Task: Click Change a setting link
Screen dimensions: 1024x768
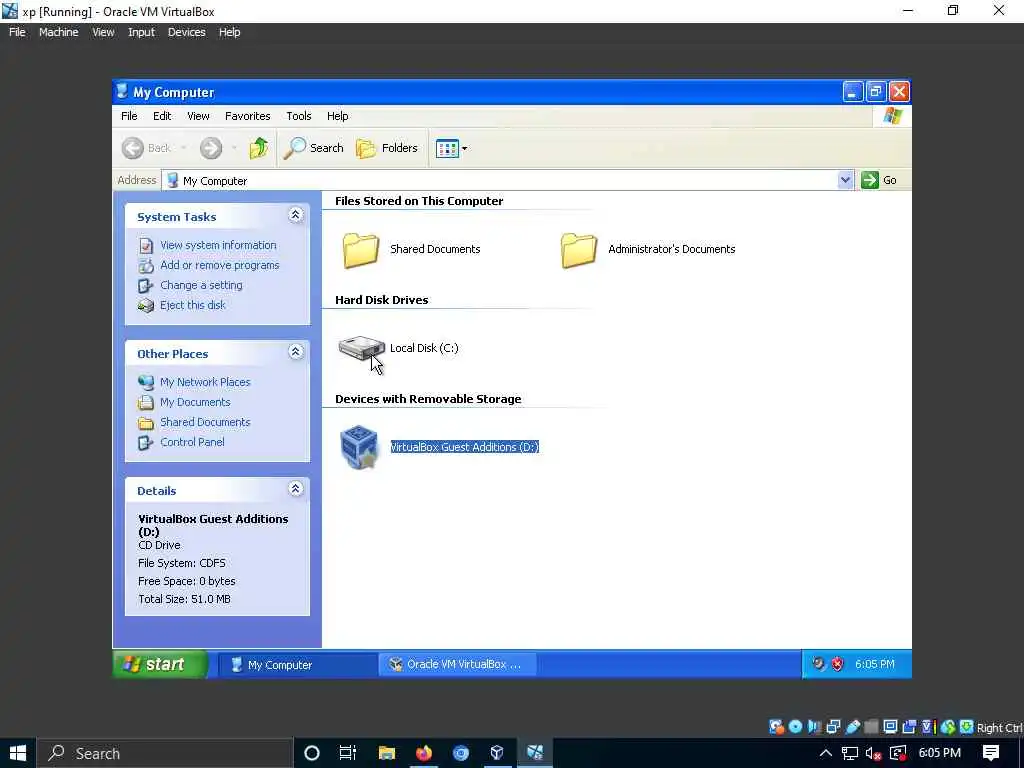Action: point(201,285)
